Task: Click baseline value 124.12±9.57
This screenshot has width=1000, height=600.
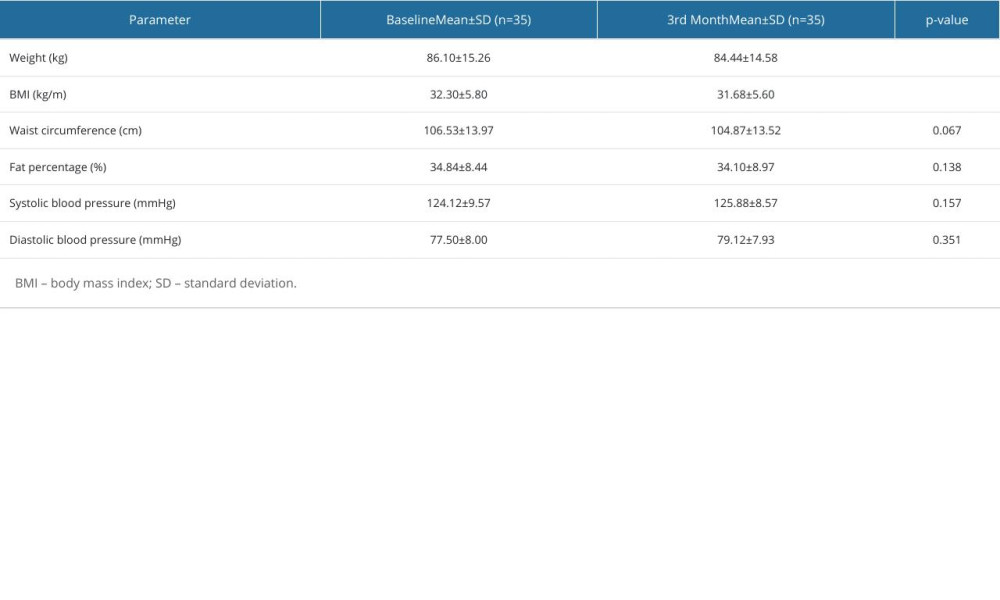Action: coord(459,203)
